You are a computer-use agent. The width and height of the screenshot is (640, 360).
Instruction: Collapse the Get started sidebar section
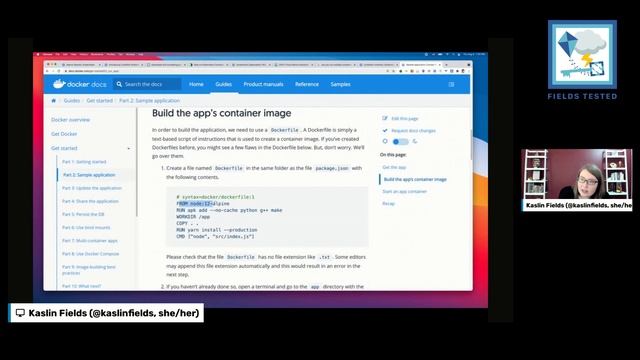[x=129, y=148]
